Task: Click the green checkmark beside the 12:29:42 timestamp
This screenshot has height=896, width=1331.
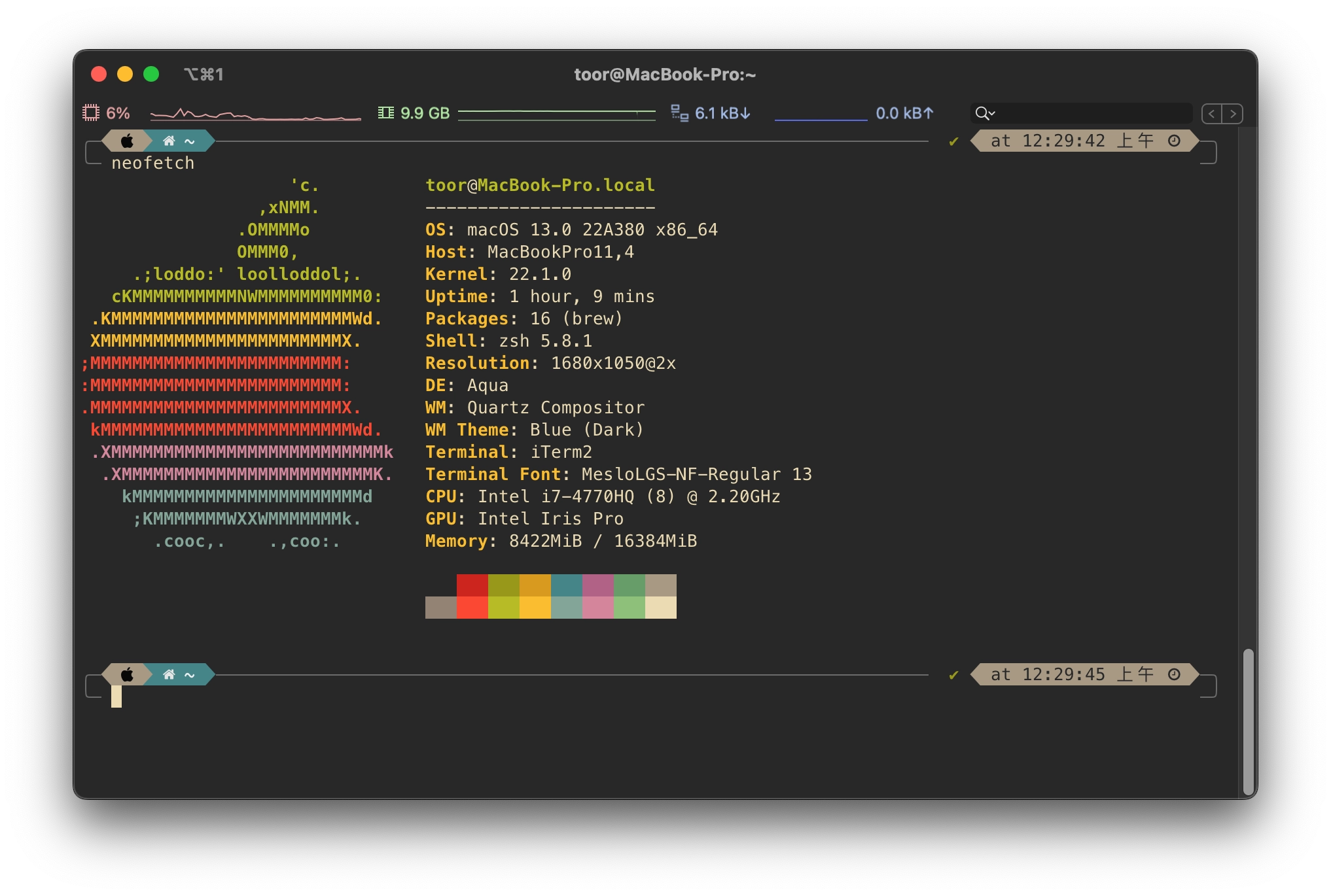Action: tap(953, 141)
